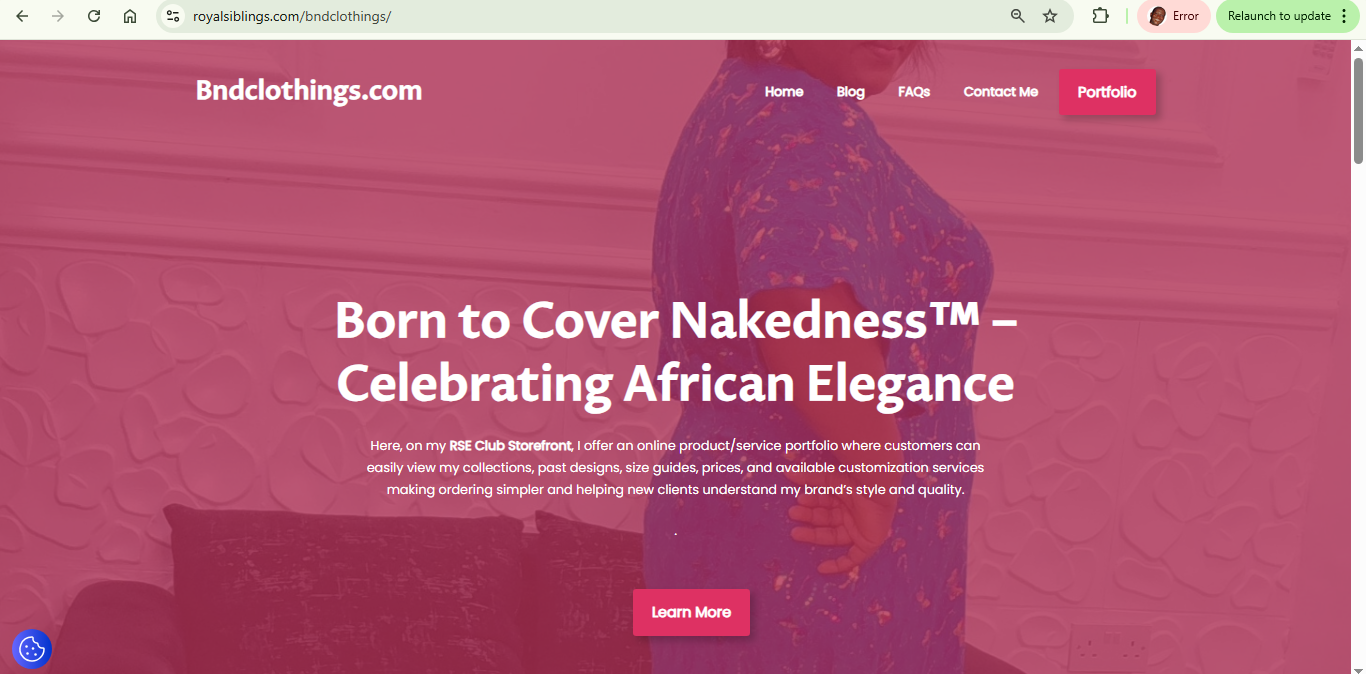Click the zoom magnifier icon in address bar
Viewport: 1366px width, 674px height.
click(x=1018, y=16)
